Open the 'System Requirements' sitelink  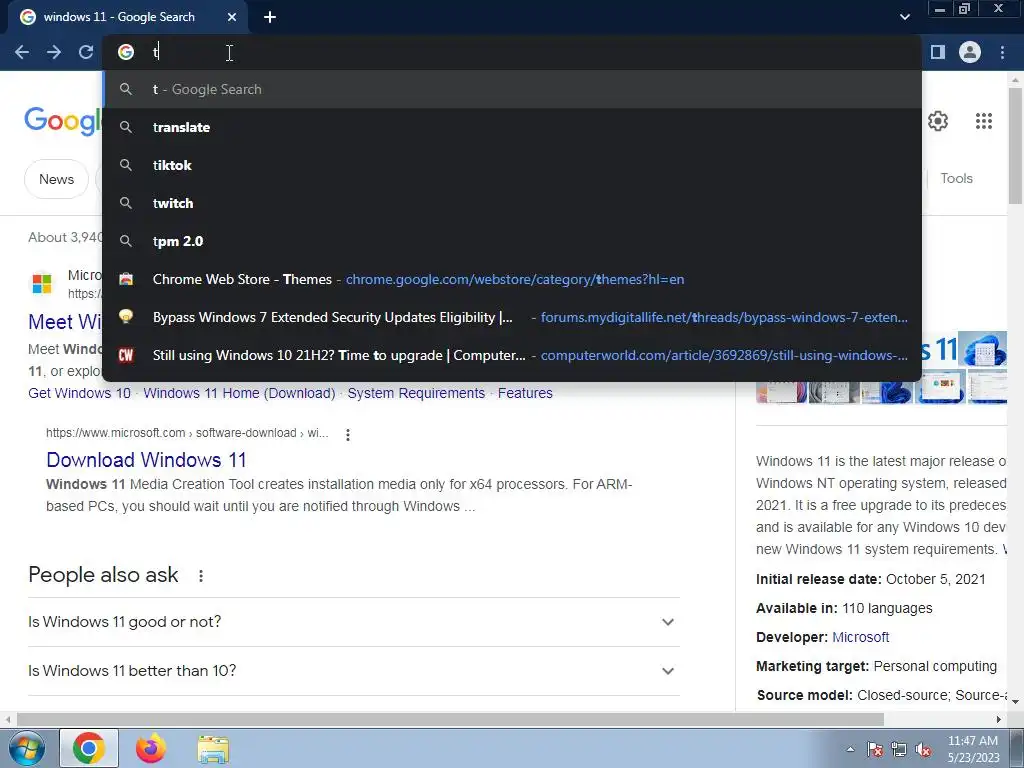tap(416, 393)
